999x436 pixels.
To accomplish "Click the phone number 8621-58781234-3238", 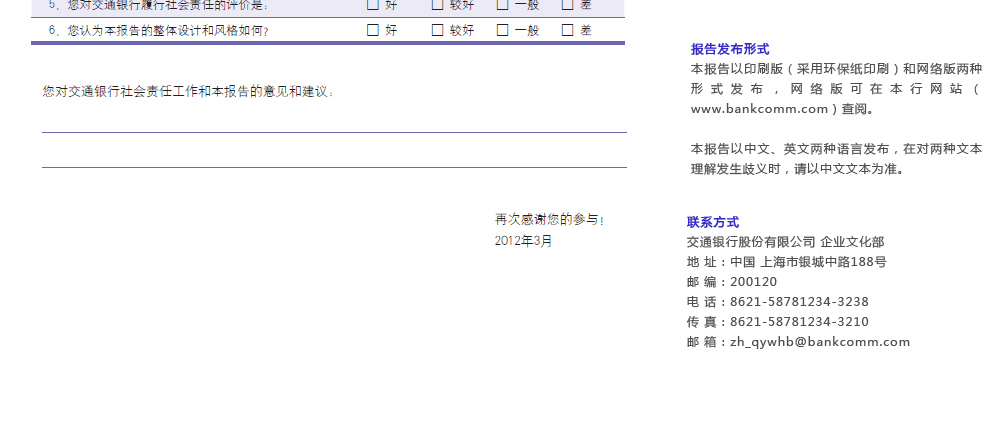I will coord(799,302).
